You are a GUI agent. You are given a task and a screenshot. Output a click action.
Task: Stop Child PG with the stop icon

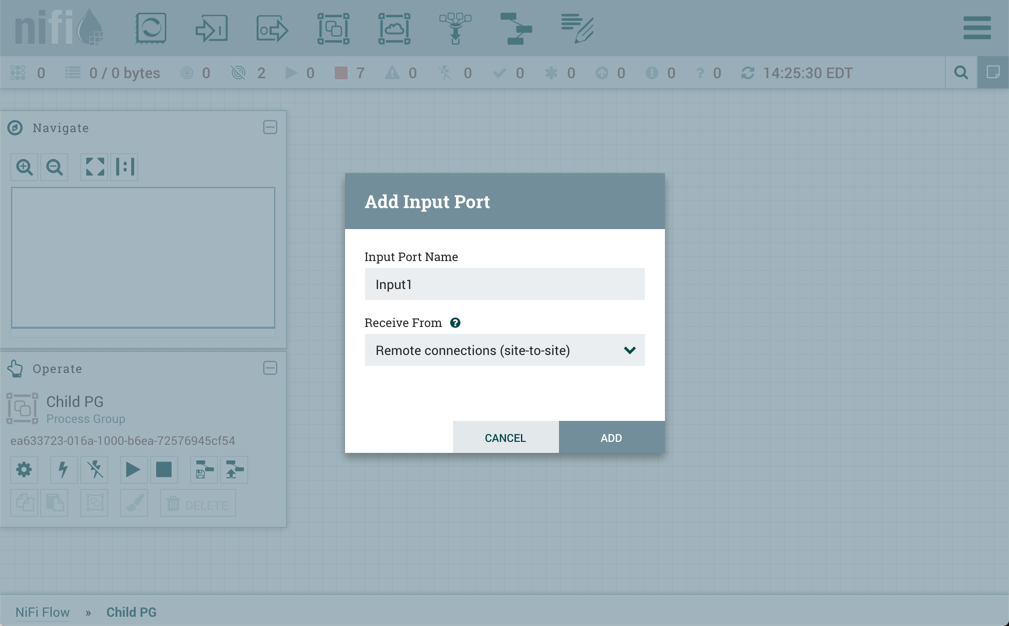pyautogui.click(x=163, y=469)
